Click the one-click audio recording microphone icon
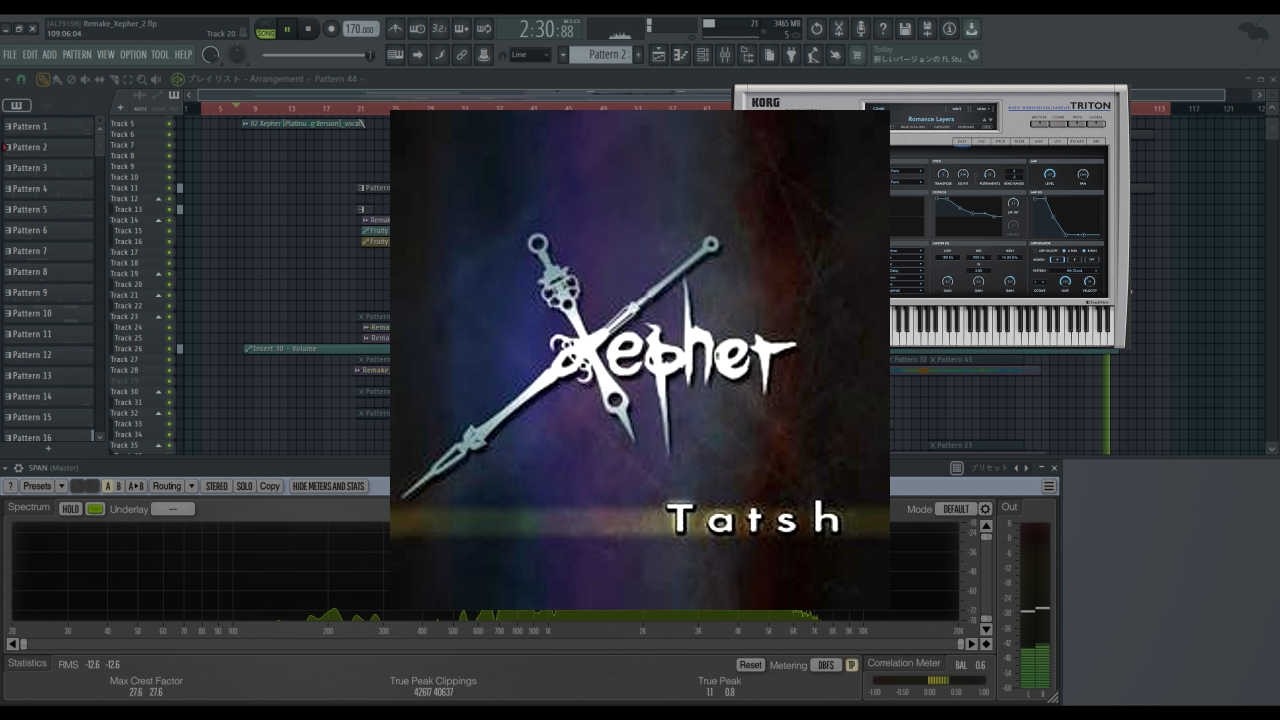The height and width of the screenshot is (720, 1280). click(861, 29)
